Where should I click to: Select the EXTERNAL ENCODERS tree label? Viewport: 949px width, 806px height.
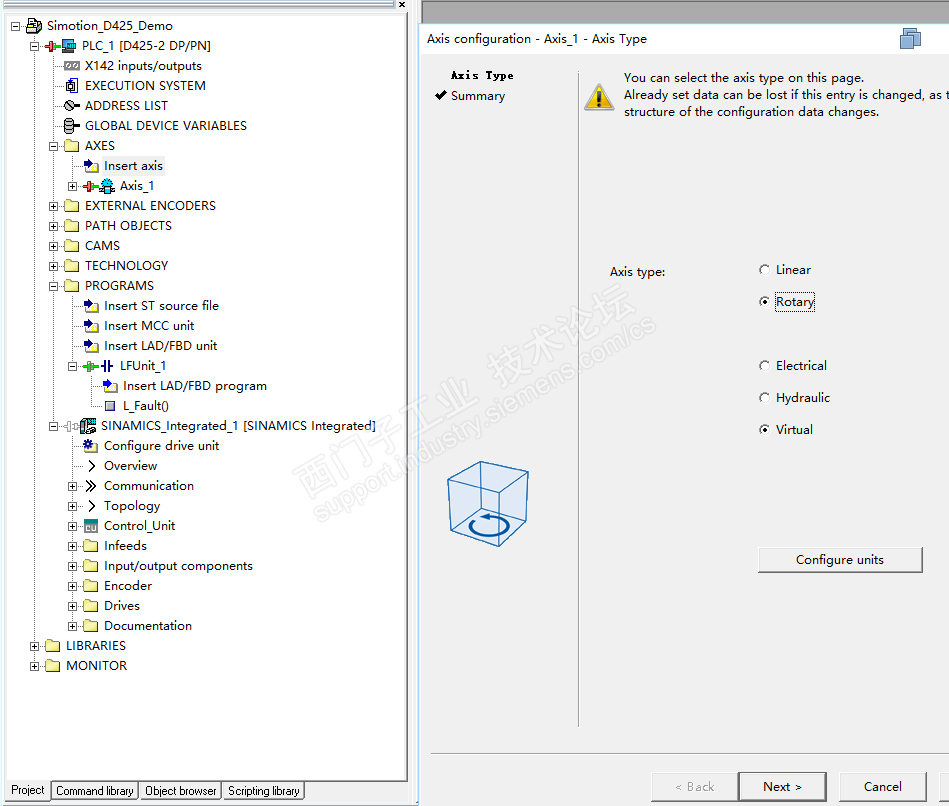point(150,206)
